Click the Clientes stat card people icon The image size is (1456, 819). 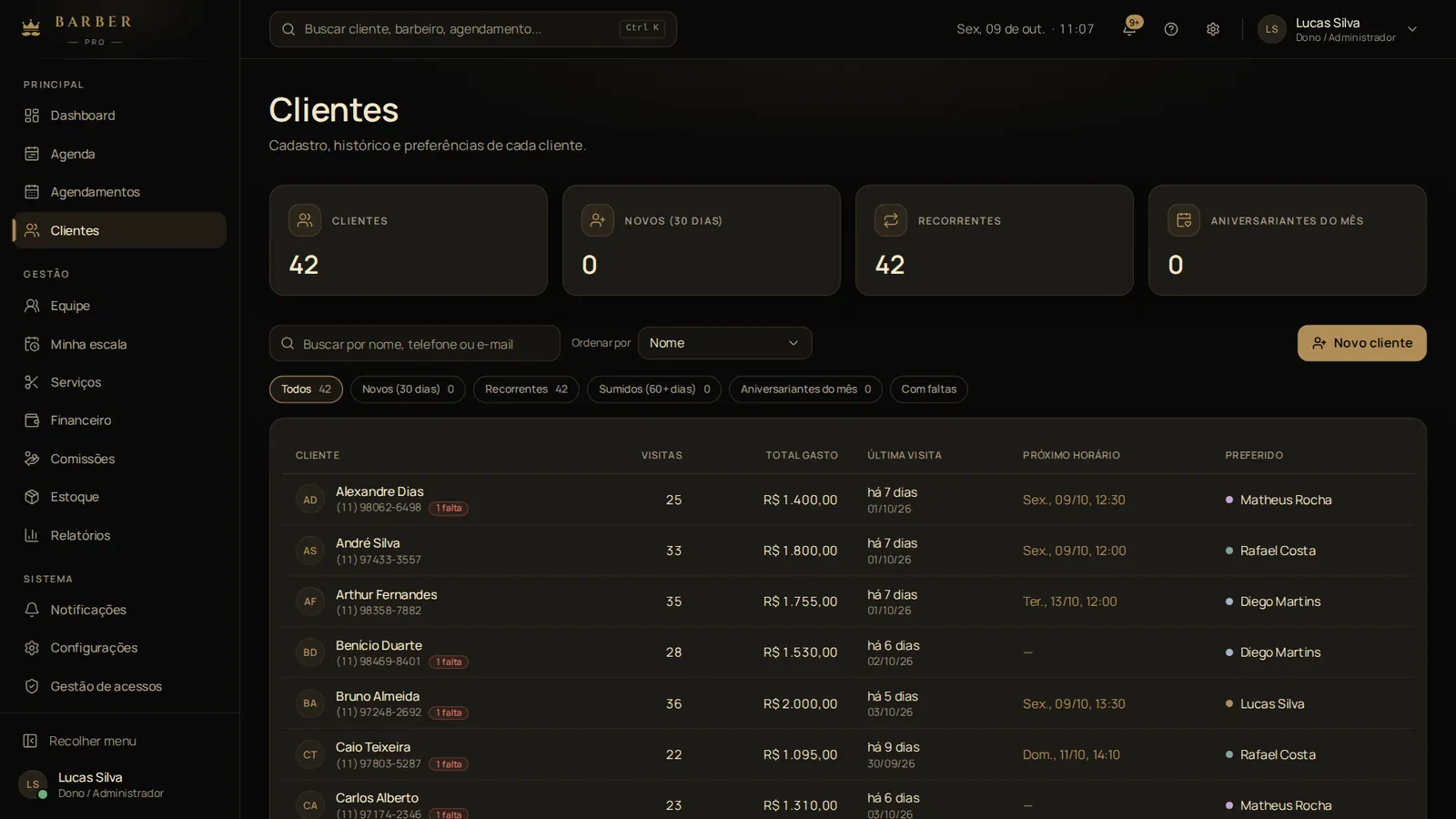pyautogui.click(x=305, y=220)
